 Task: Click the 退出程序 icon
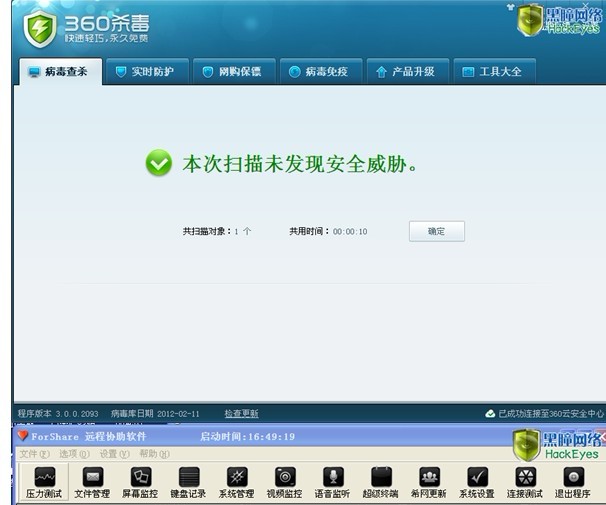[x=573, y=477]
